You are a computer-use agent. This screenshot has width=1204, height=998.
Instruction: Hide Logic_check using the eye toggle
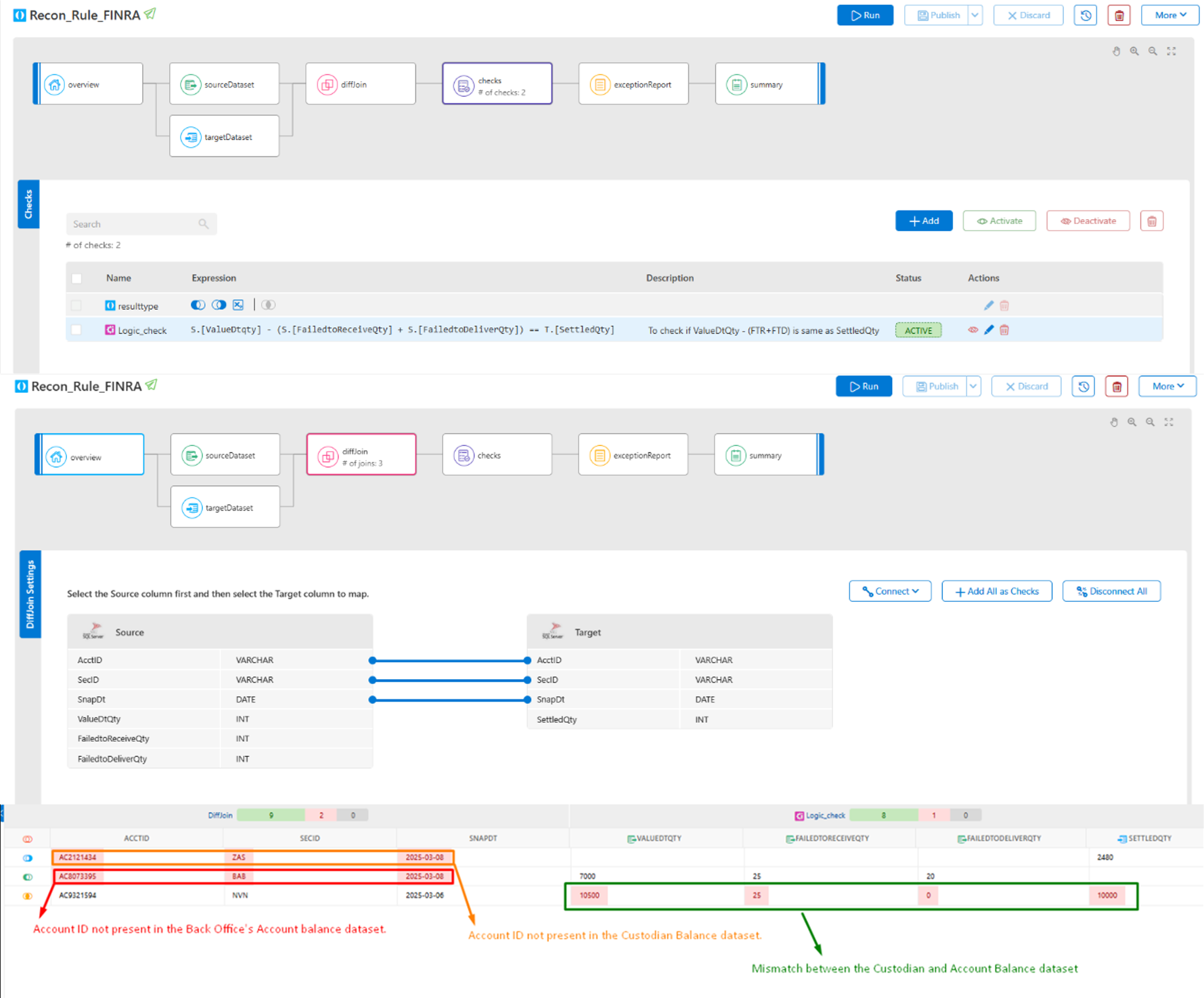coord(973,330)
